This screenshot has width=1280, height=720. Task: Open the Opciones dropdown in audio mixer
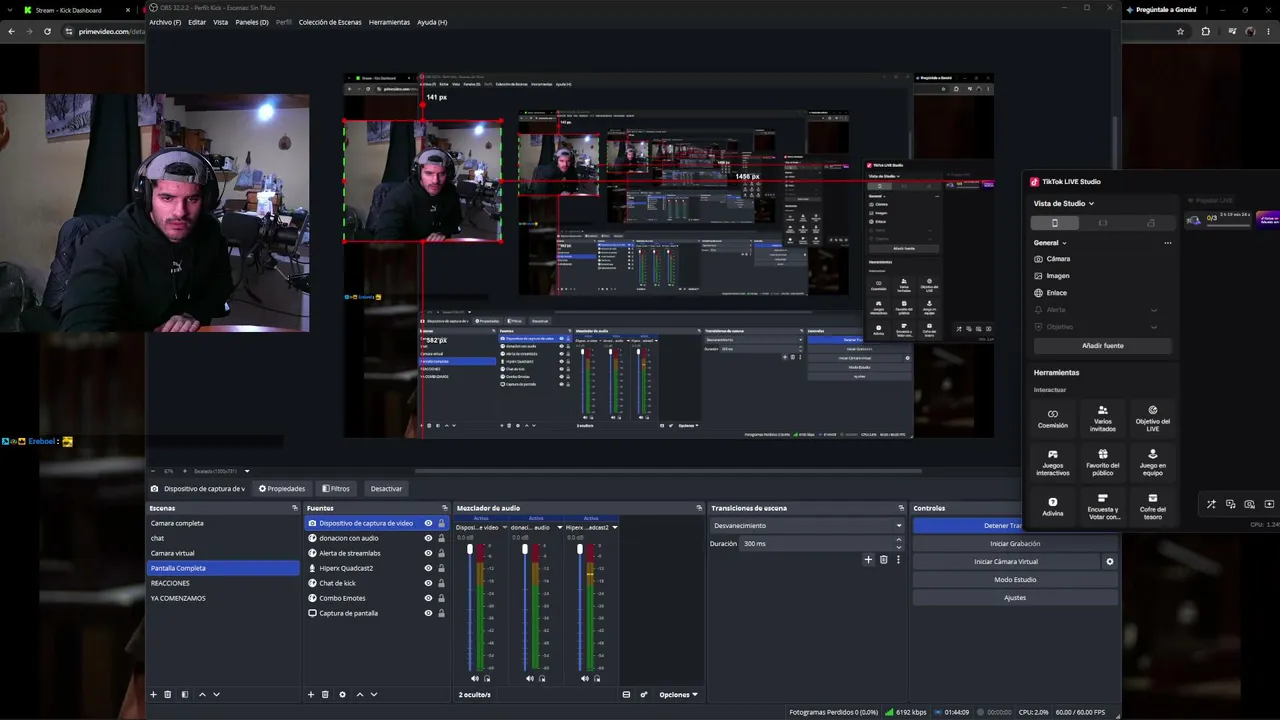[678, 694]
